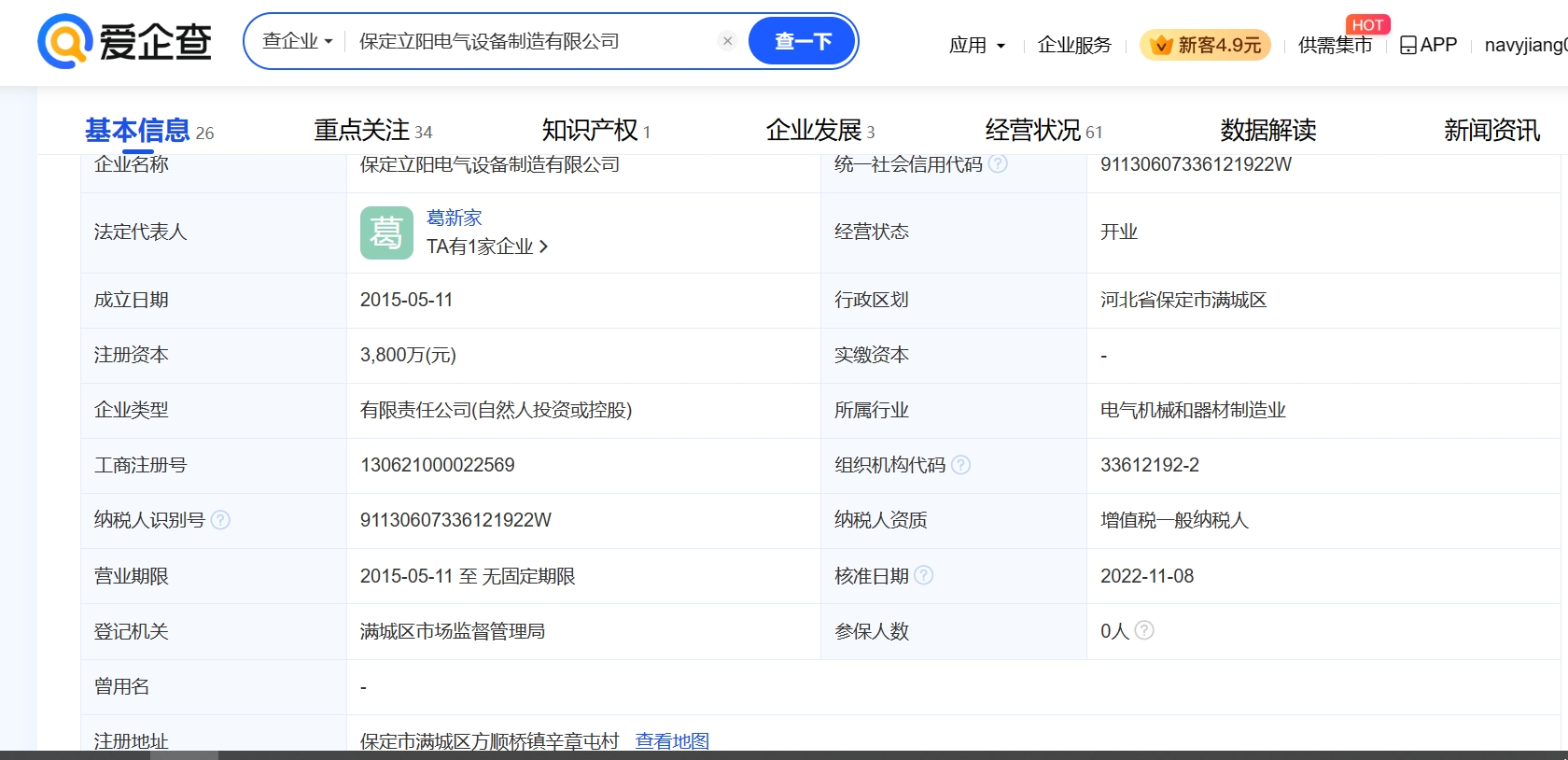Select the region 河北省保定市满城区

click(1183, 300)
